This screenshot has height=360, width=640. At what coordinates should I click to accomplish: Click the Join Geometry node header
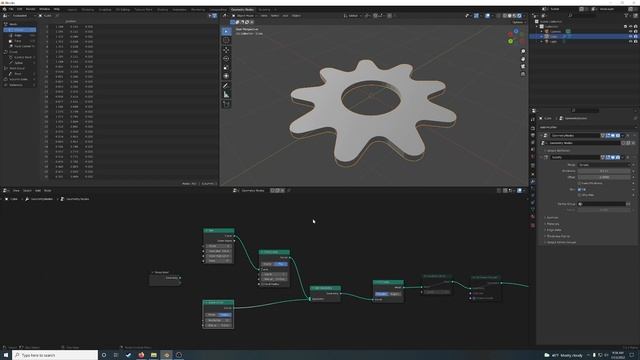[325, 288]
